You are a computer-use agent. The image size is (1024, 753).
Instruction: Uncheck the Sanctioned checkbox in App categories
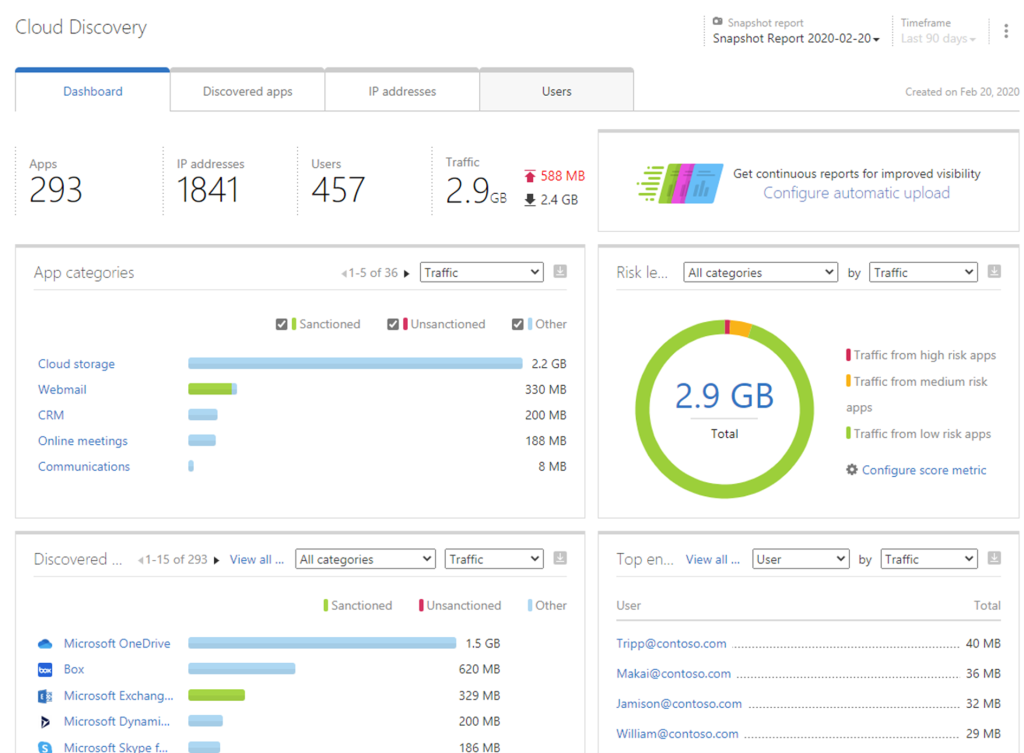[281, 324]
